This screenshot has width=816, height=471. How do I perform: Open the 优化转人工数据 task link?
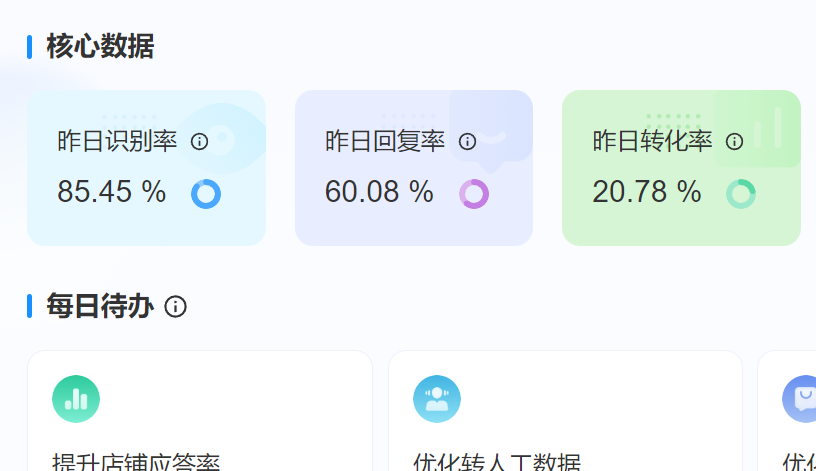(x=497, y=462)
